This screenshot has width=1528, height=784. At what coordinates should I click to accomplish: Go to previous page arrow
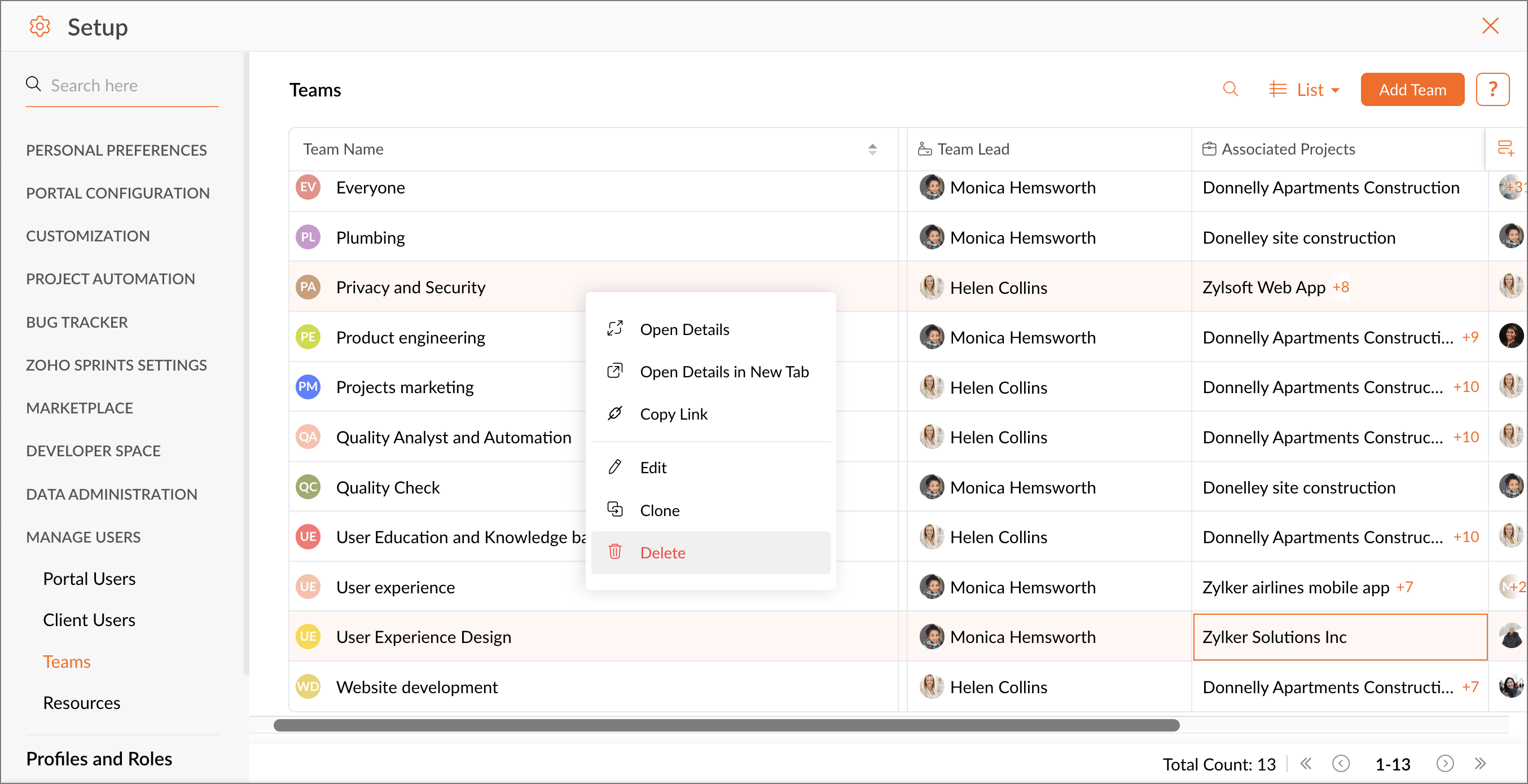tap(1341, 763)
